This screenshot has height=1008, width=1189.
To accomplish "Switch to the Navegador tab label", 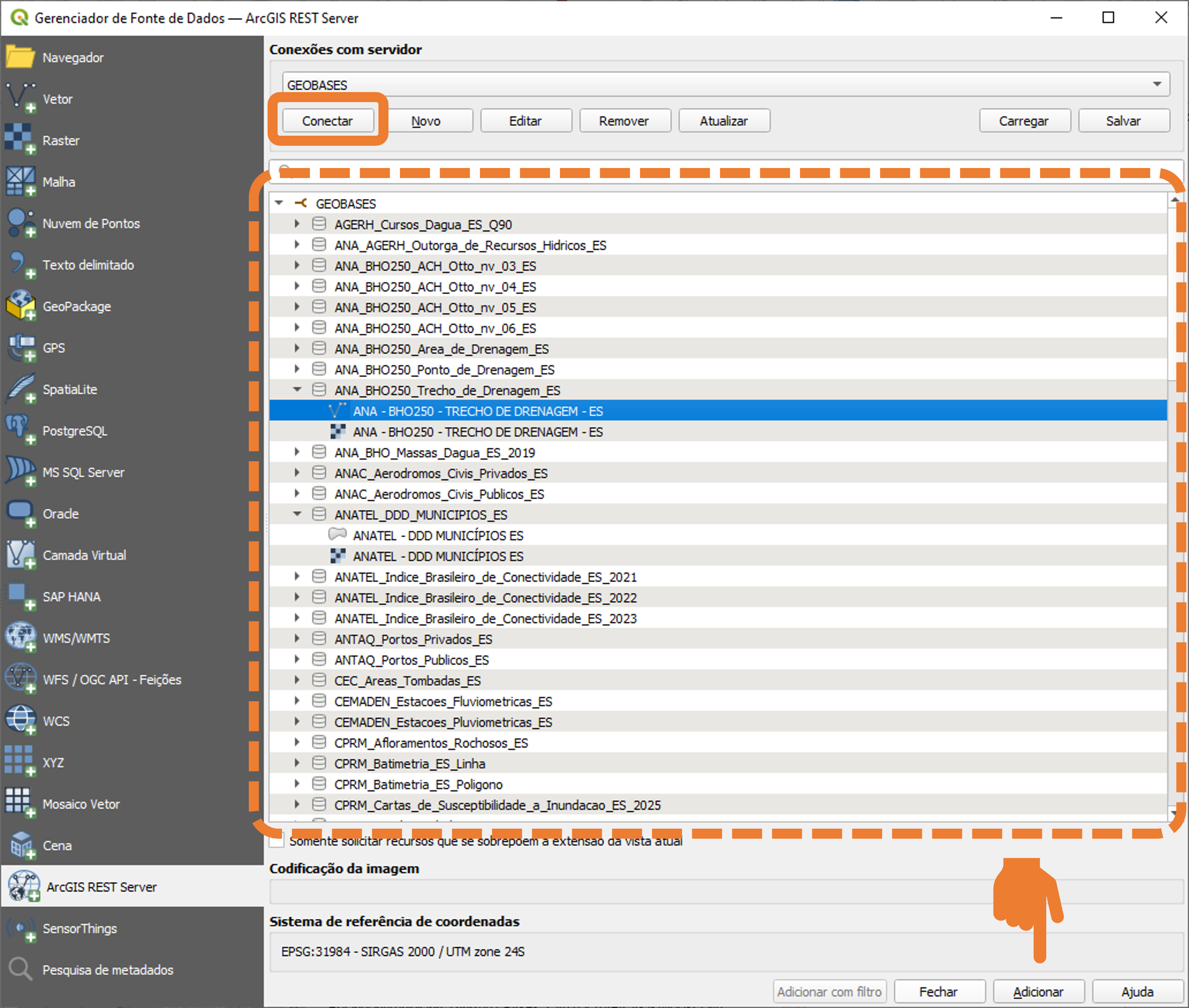I will pos(73,58).
